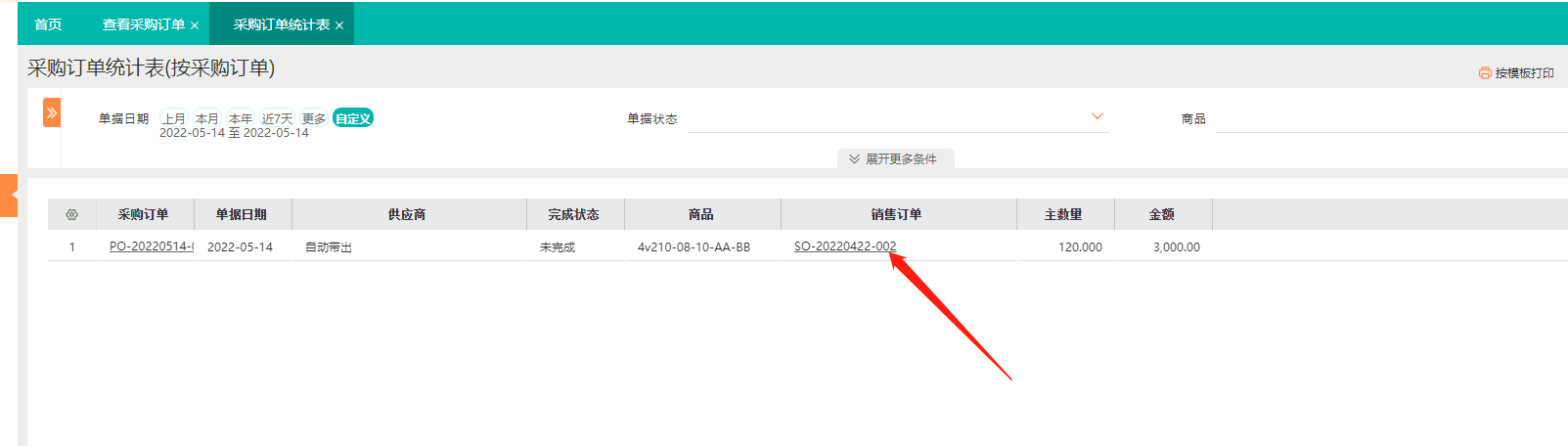Viewport: 1568px width, 446px height.
Task: Select the 上月 date filter
Action: pyautogui.click(x=174, y=118)
